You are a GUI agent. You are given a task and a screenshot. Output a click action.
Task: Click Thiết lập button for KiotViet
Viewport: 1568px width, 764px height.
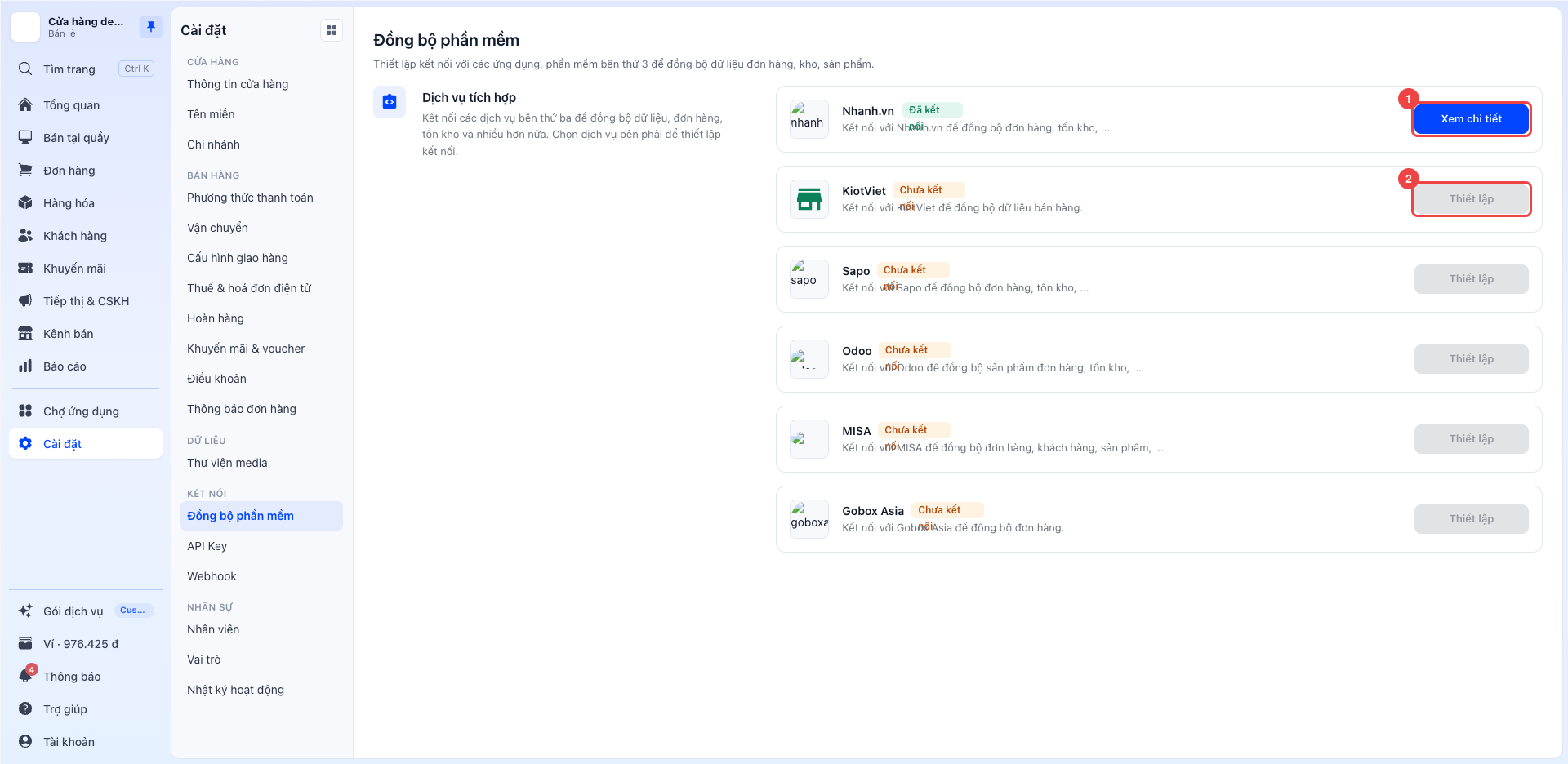[x=1471, y=199]
